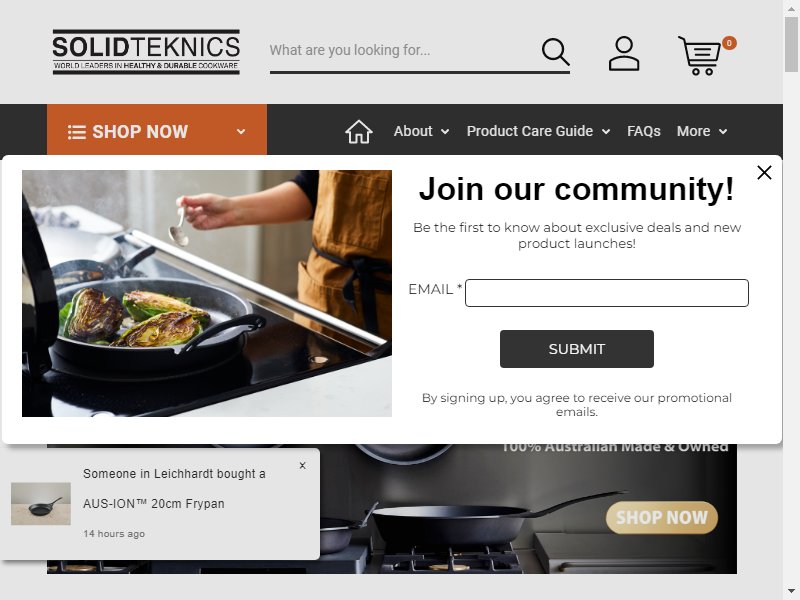The height and width of the screenshot is (600, 800).
Task: Focus the Email input field
Action: pyautogui.click(x=607, y=293)
